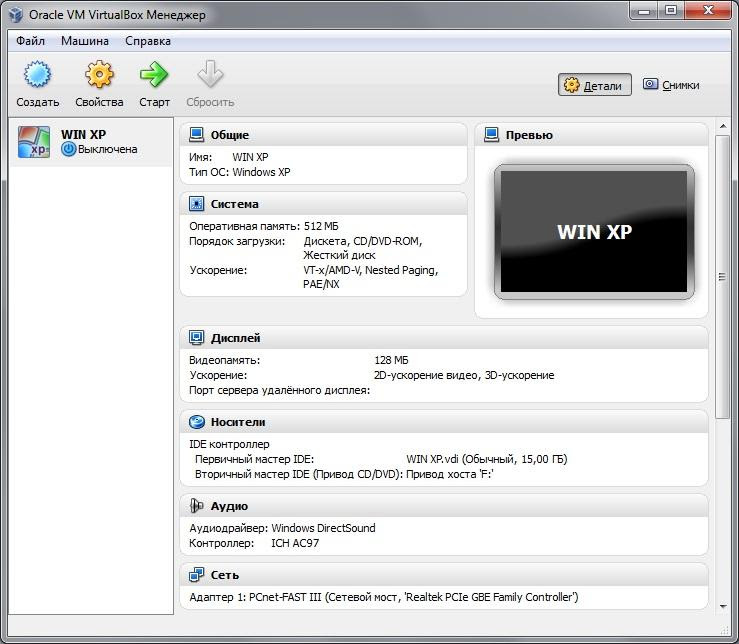Click the Превью section header title

pos(529,135)
